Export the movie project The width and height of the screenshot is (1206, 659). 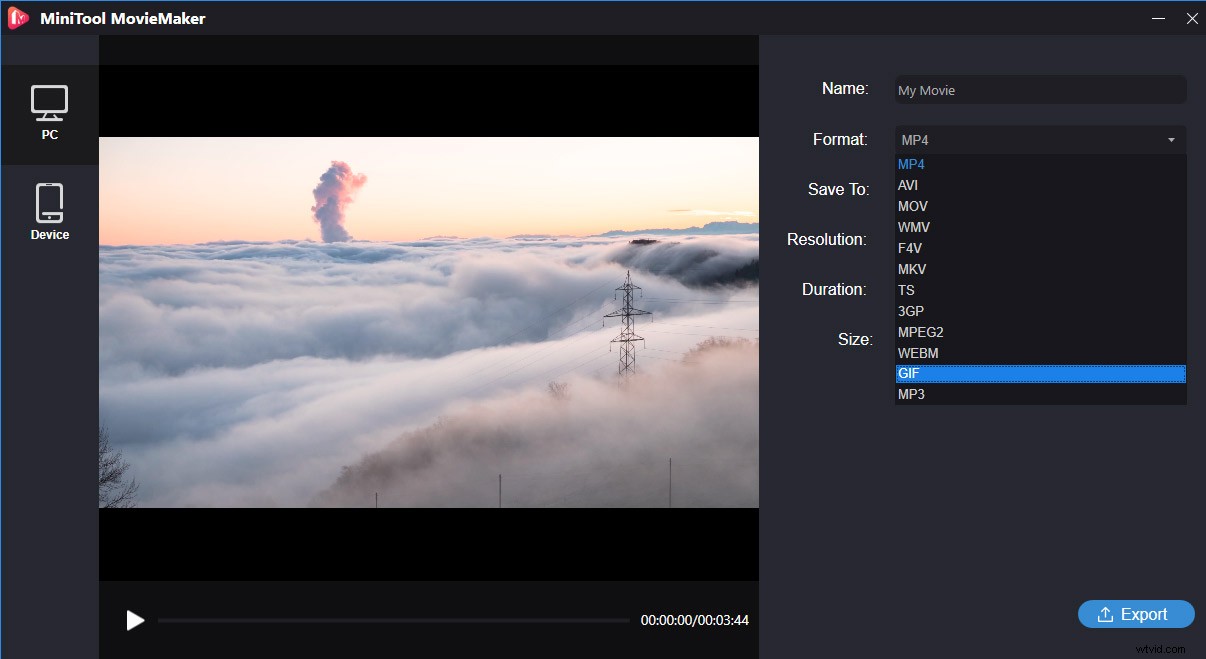1136,614
